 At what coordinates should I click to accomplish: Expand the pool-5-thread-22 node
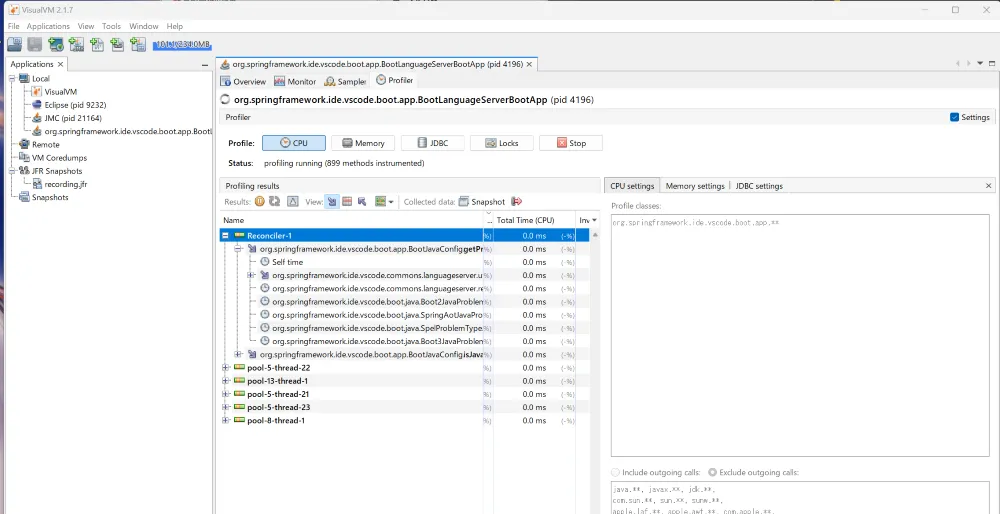click(x=225, y=368)
